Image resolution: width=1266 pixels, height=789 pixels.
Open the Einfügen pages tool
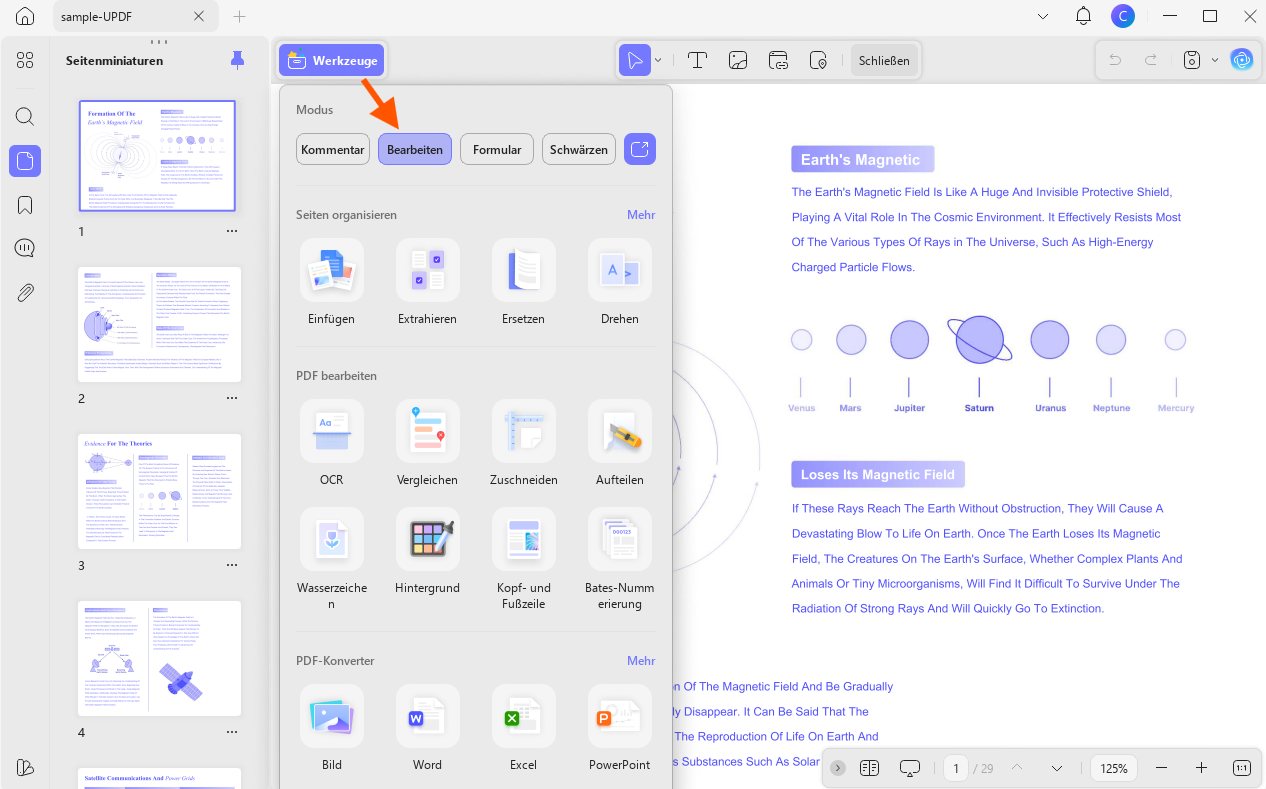331,282
